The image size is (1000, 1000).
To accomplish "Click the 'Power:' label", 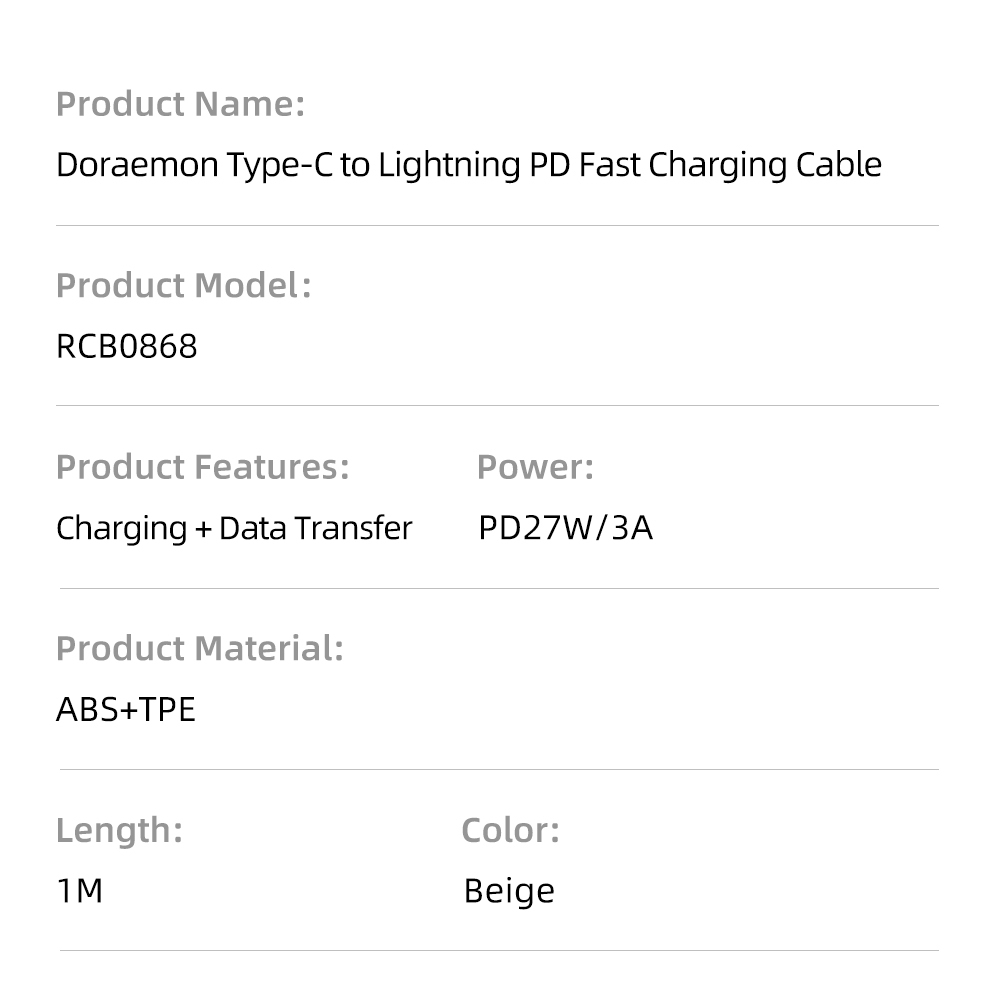I will tap(535, 467).
